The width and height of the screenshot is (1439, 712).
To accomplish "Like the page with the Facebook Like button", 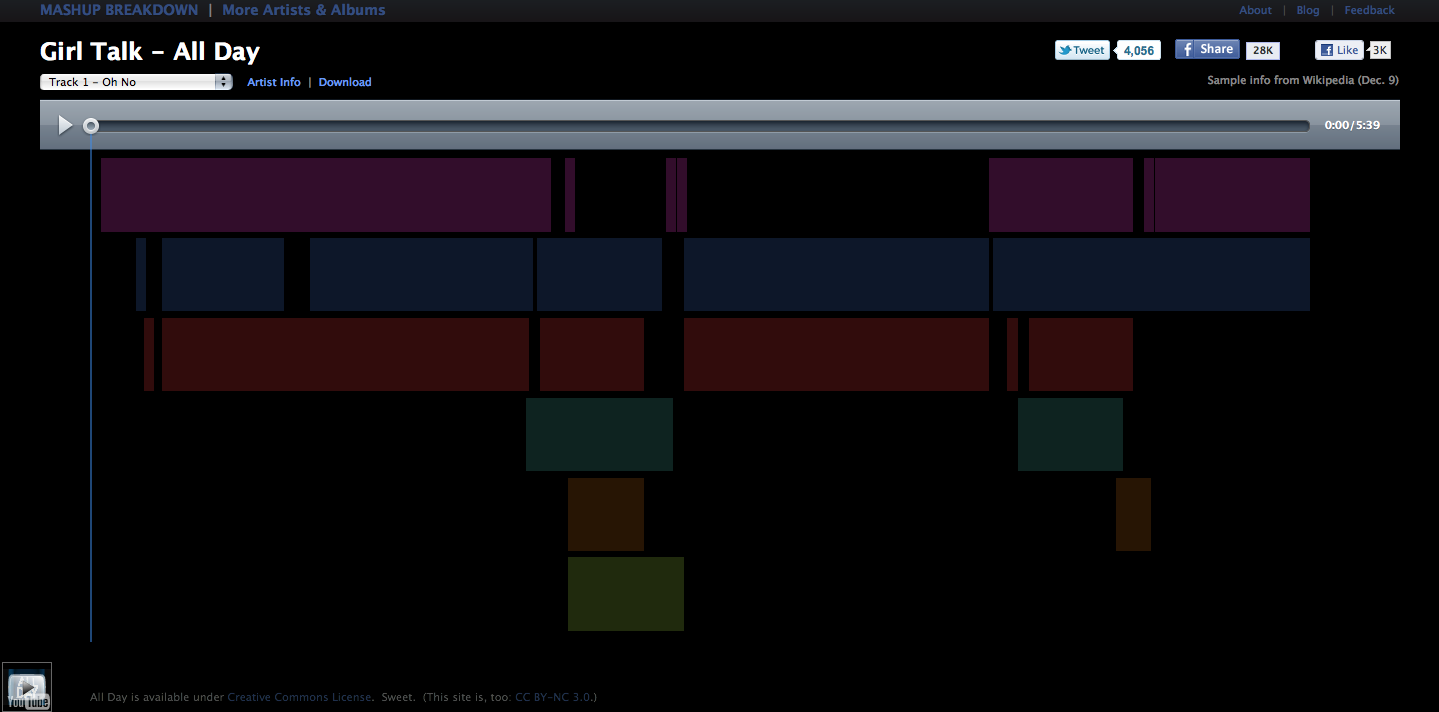I will coord(1339,50).
